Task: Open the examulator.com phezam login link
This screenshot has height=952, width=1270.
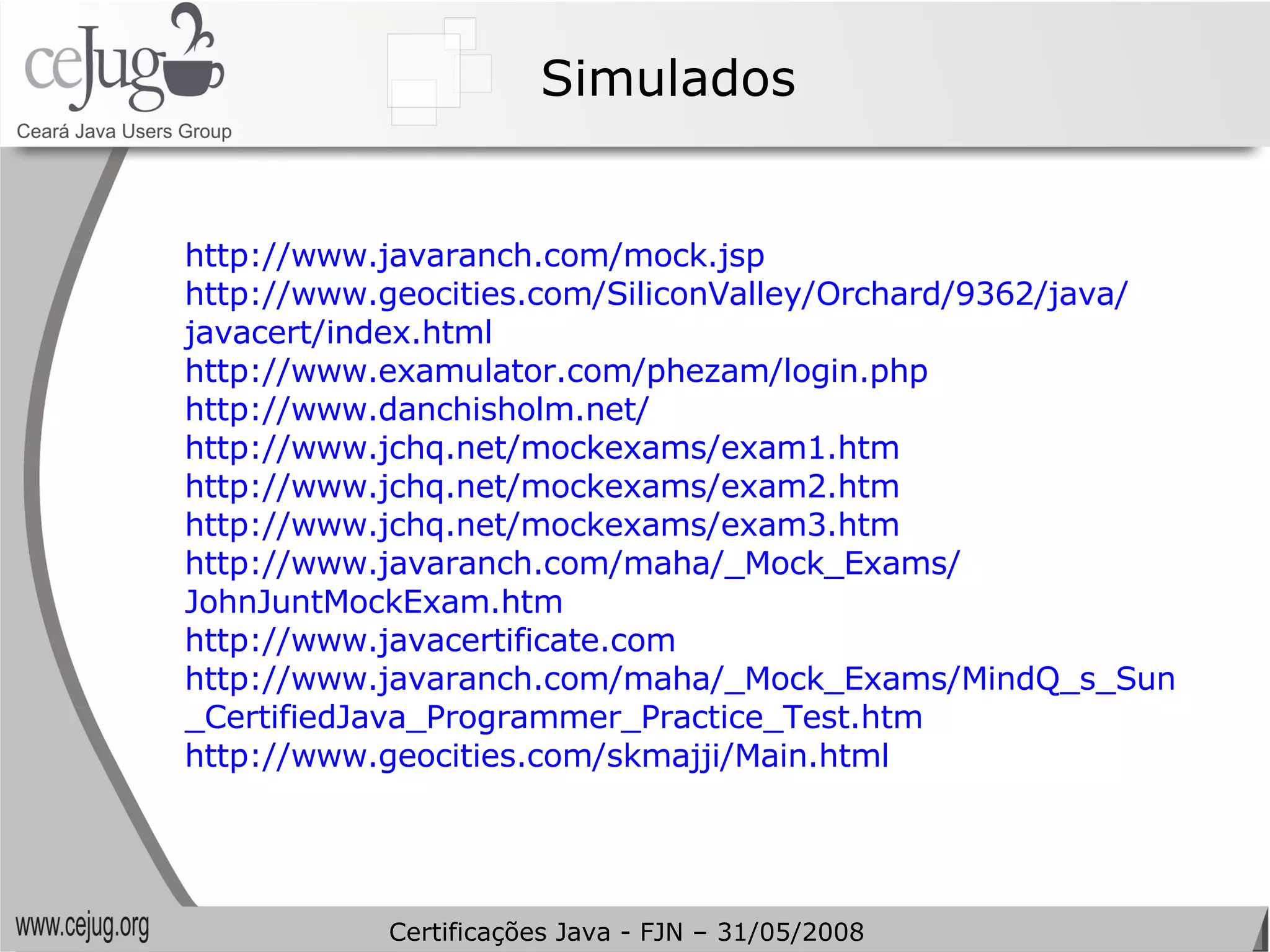Action: [556, 371]
